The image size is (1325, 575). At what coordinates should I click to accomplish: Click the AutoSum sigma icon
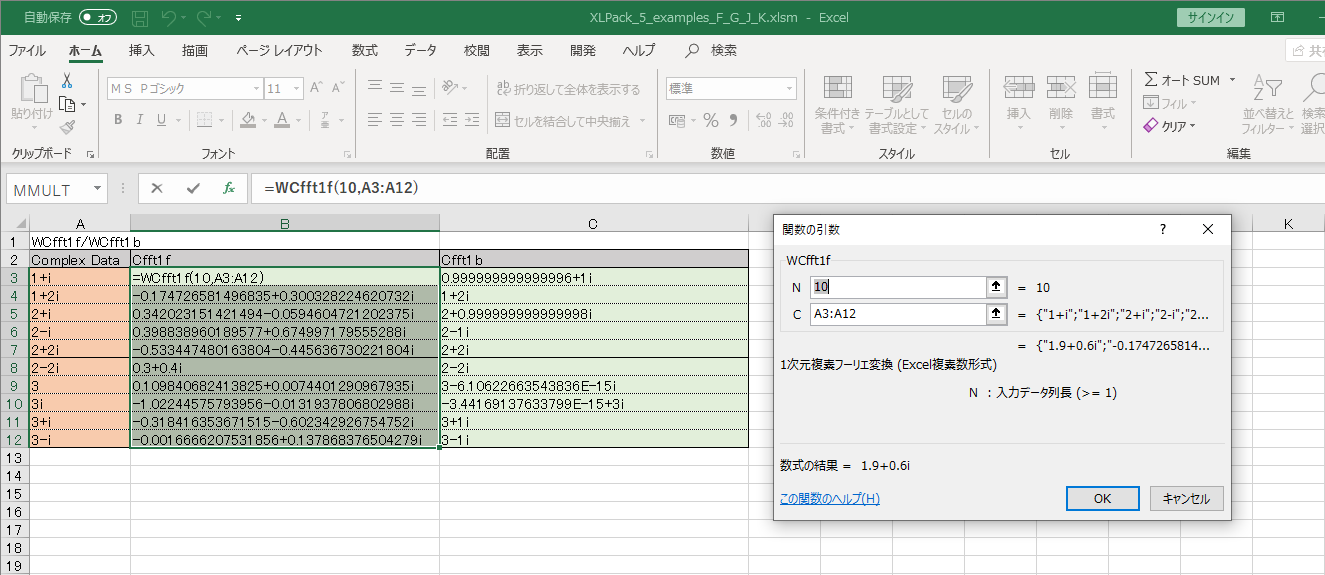click(x=1151, y=80)
